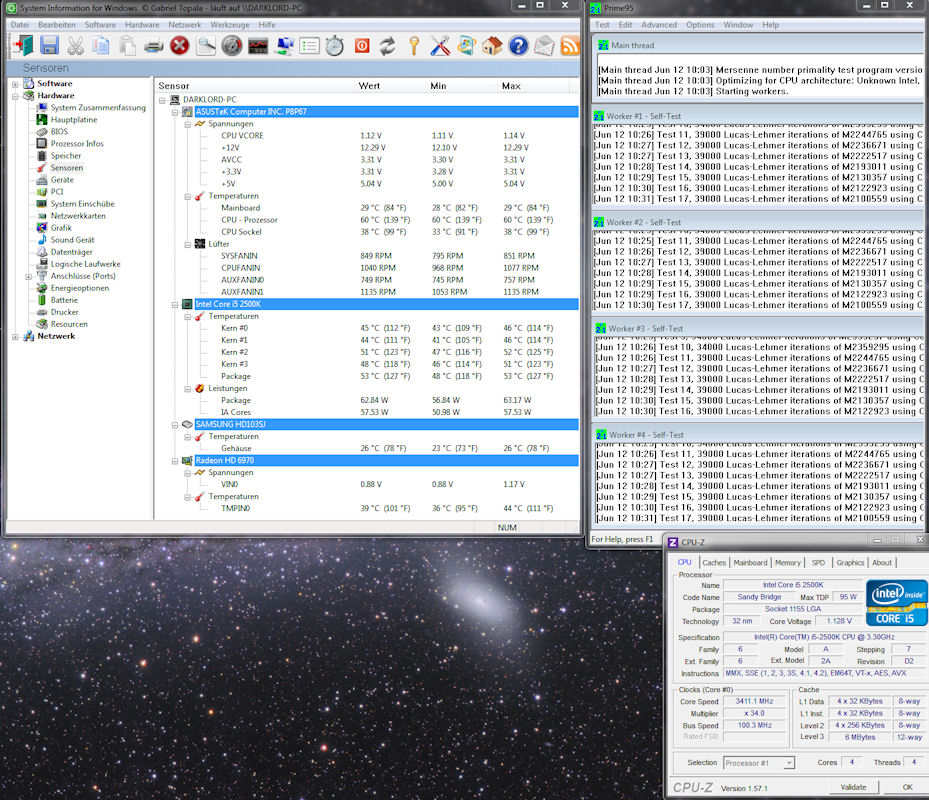Expand the Netzwerk tree node
This screenshot has height=800, width=929.
tap(15, 336)
